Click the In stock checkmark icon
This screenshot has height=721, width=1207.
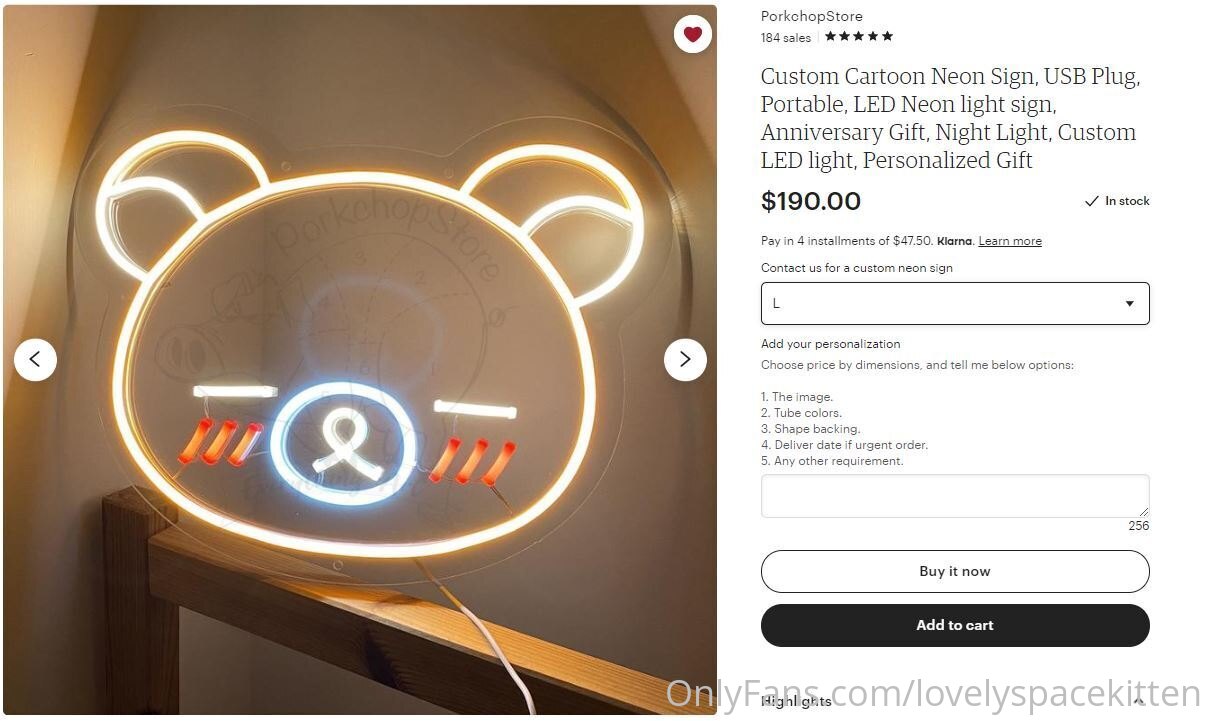1092,201
